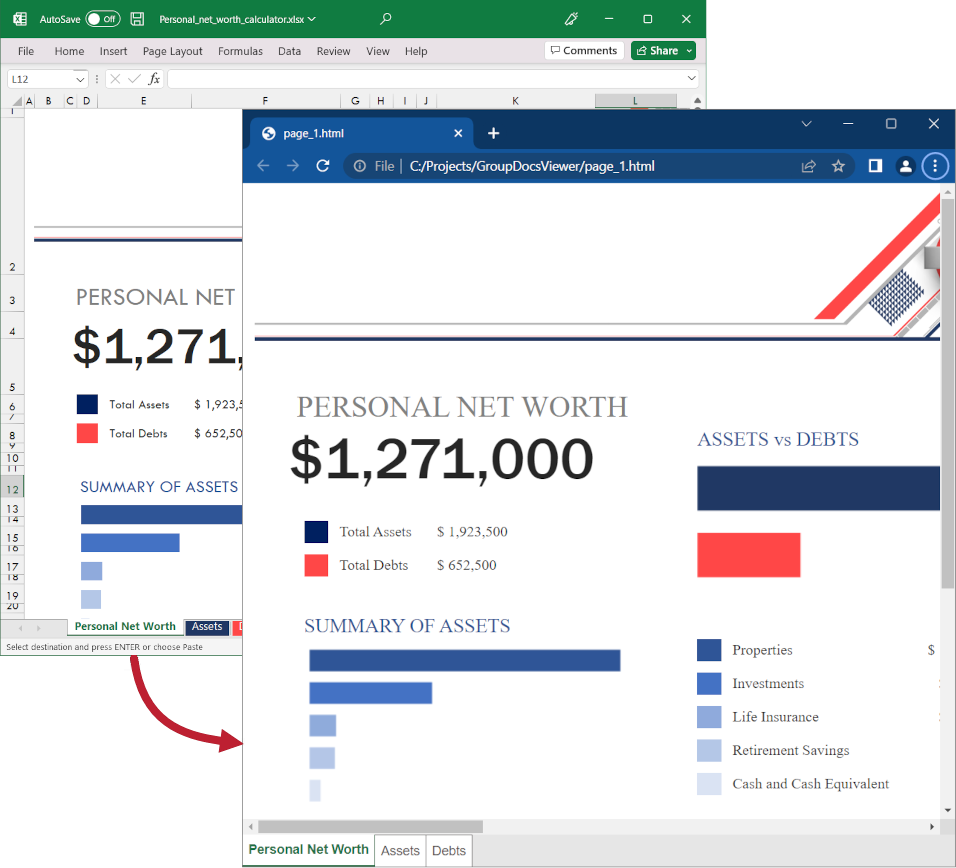Screen dimensions: 956x868
Task: Open the Formulas ribbon tab
Action: [x=240, y=51]
